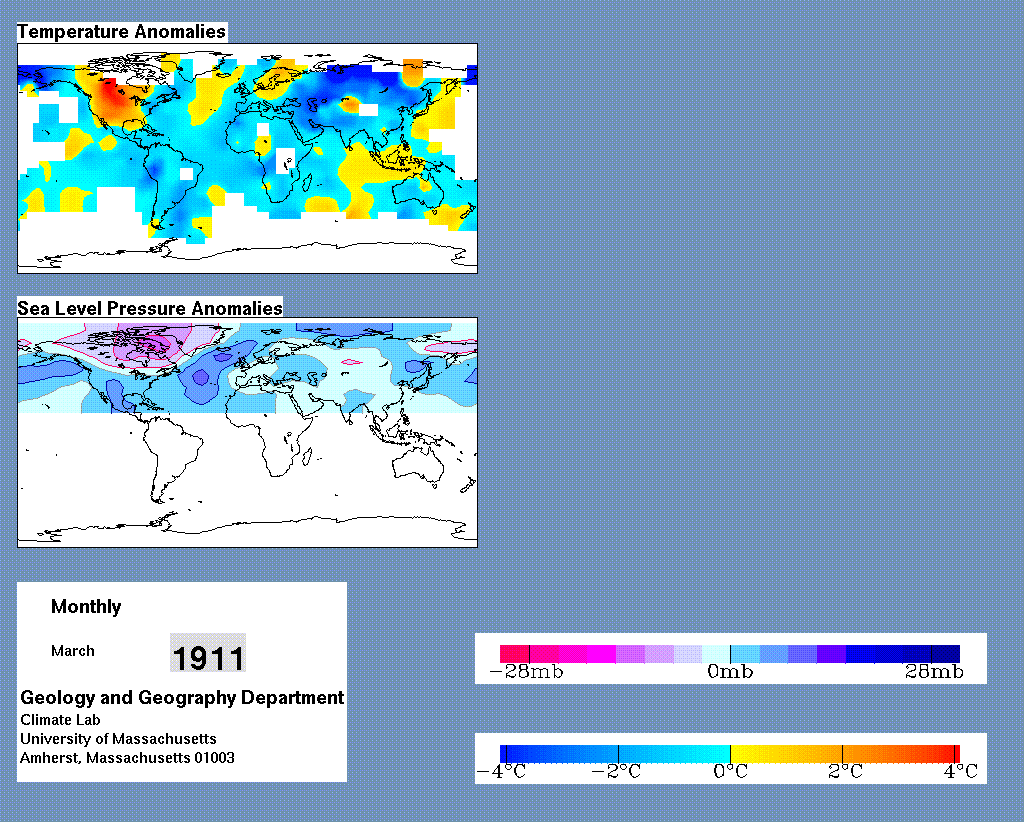
Task: Click Amherst, Massachusetts 01003 address
Action: pyautogui.click(x=127, y=758)
